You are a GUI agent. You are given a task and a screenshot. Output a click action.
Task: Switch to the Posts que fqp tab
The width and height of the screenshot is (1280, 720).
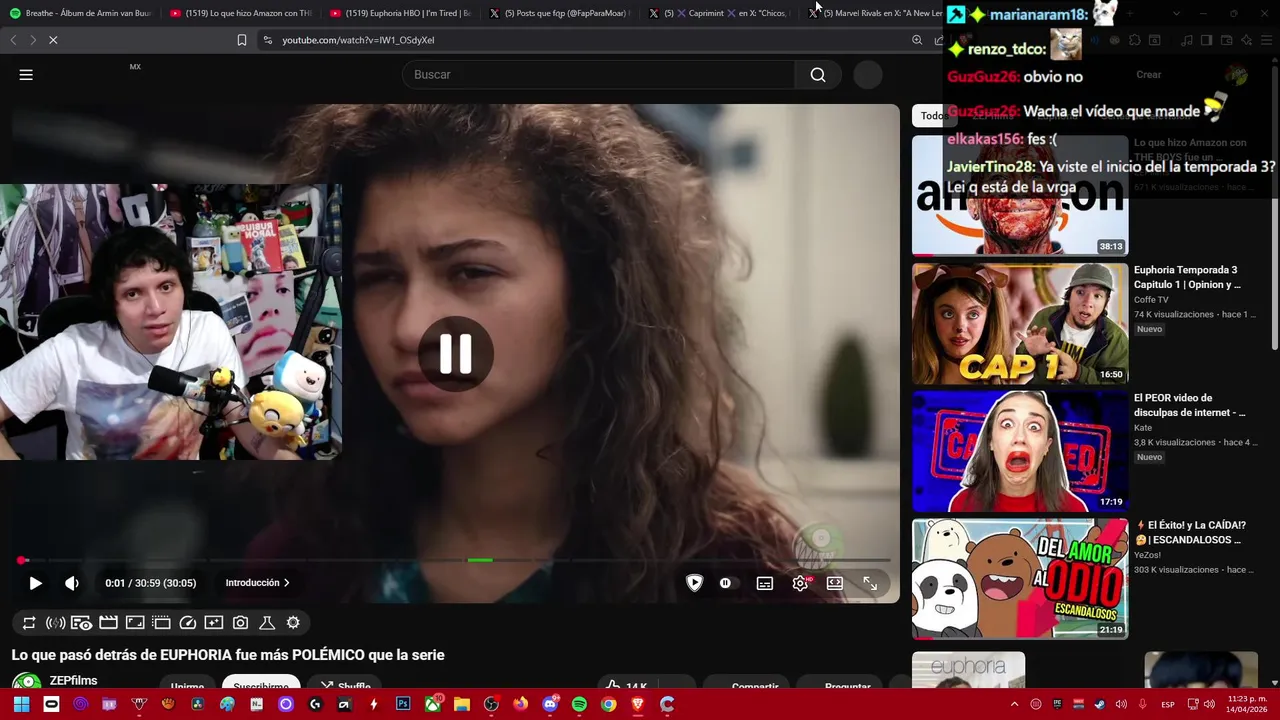560,13
